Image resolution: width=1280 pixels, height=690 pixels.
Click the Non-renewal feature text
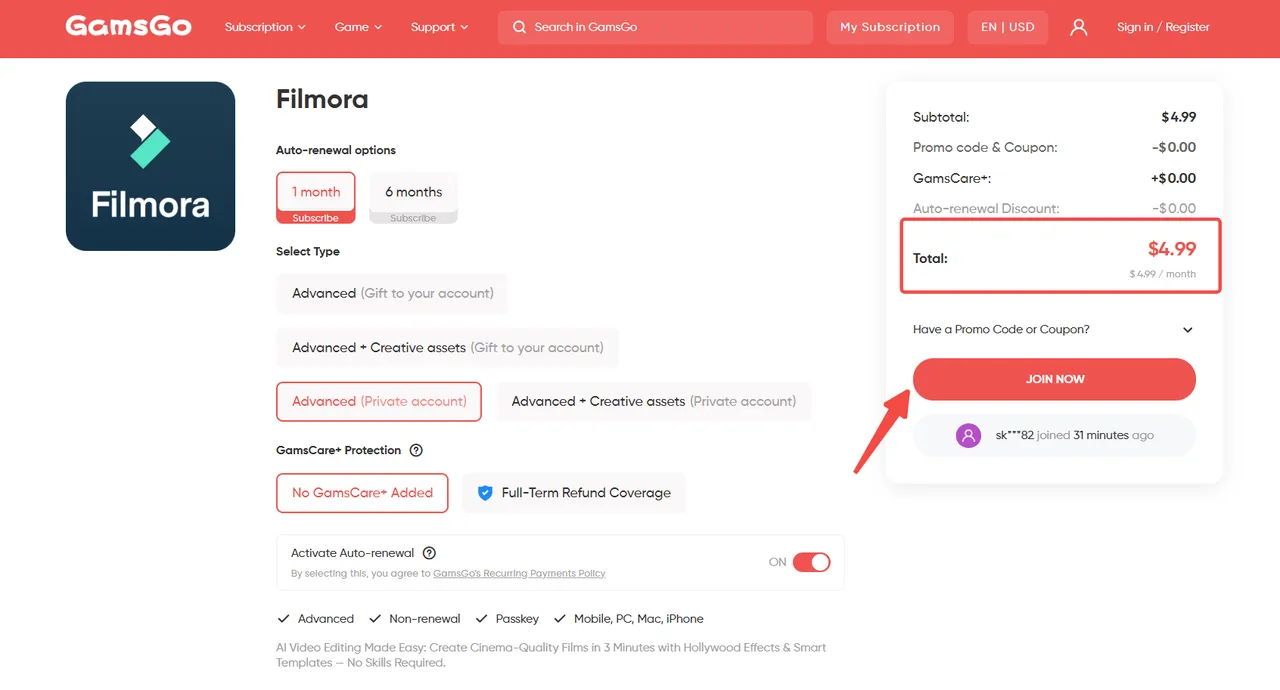click(425, 619)
